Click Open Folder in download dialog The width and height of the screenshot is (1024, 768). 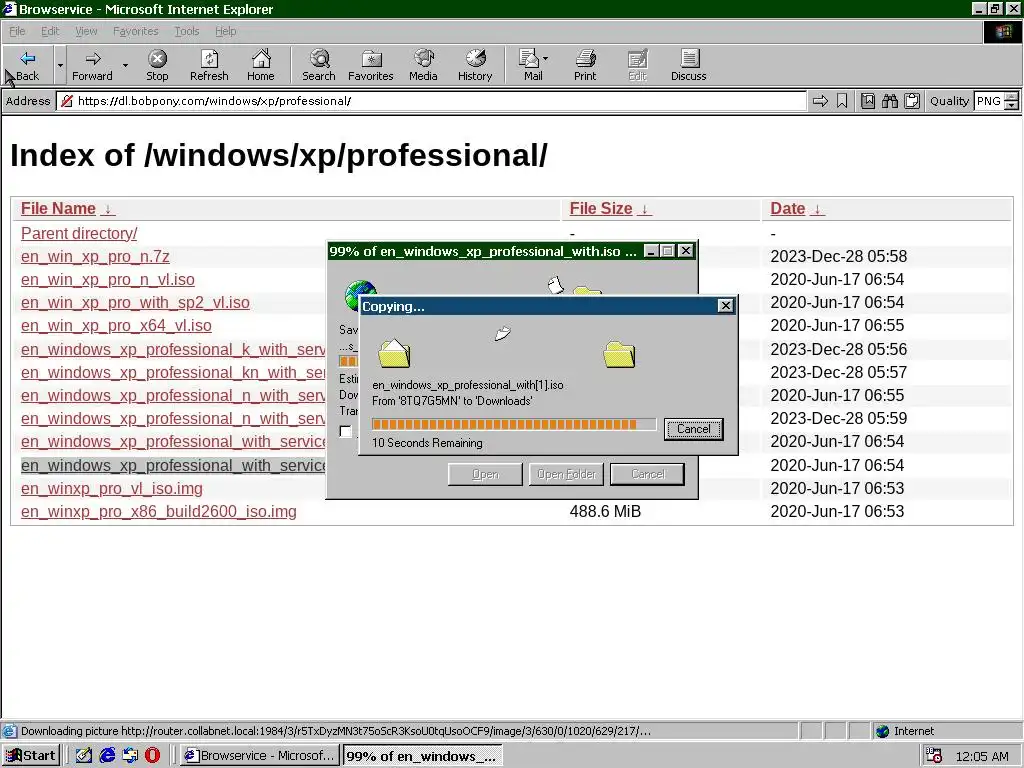566,474
